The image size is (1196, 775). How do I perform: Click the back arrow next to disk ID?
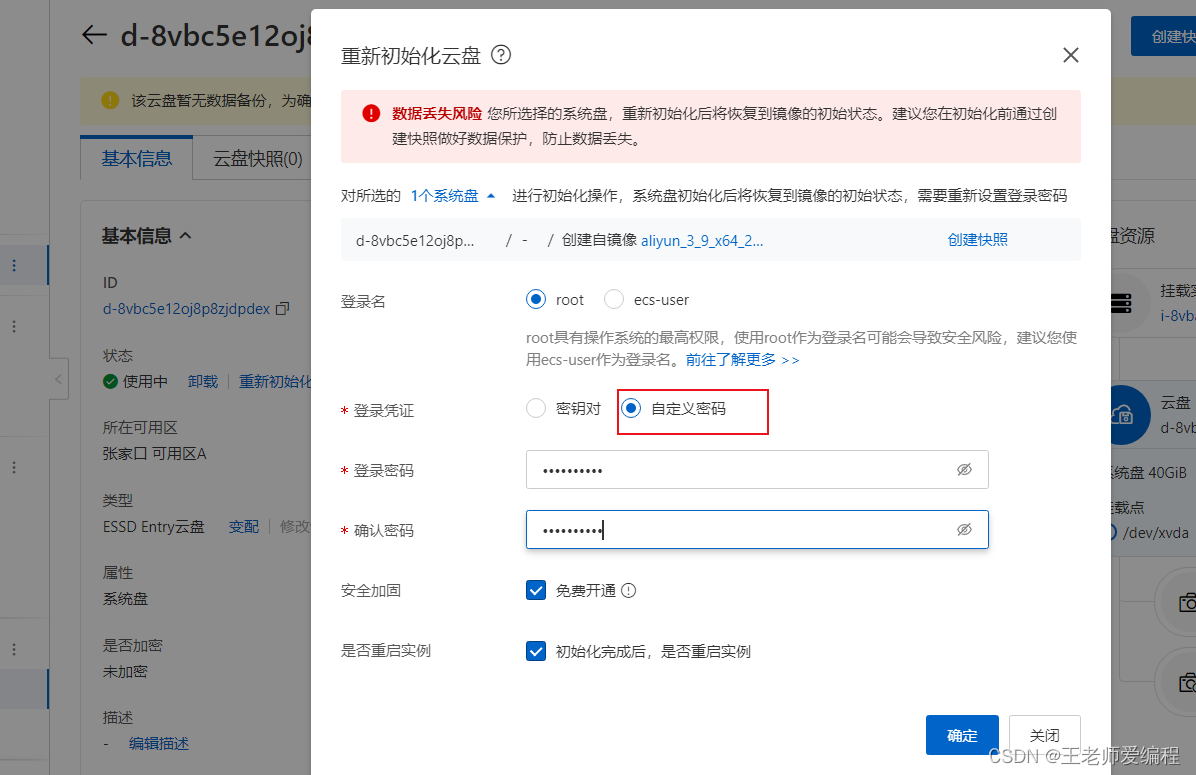tap(94, 34)
